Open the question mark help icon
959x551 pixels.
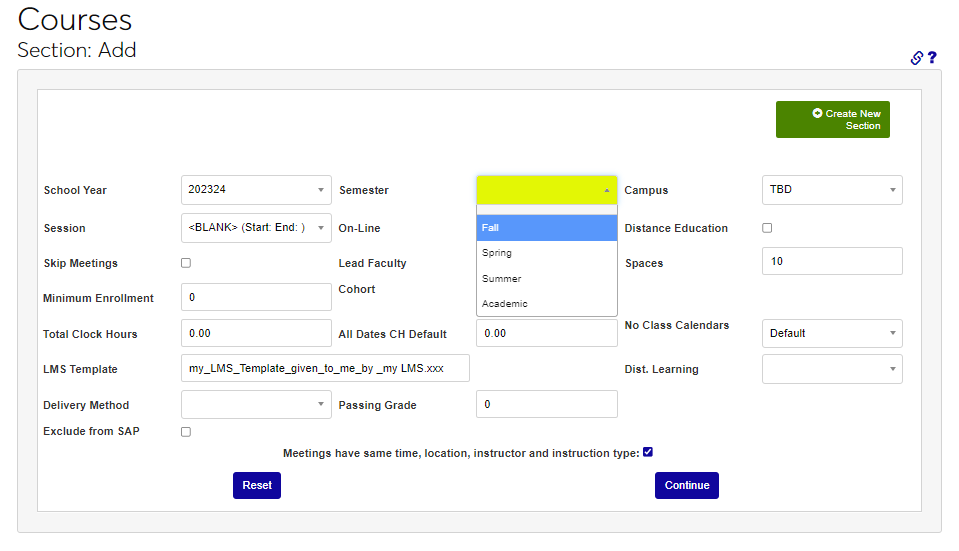(x=932, y=58)
